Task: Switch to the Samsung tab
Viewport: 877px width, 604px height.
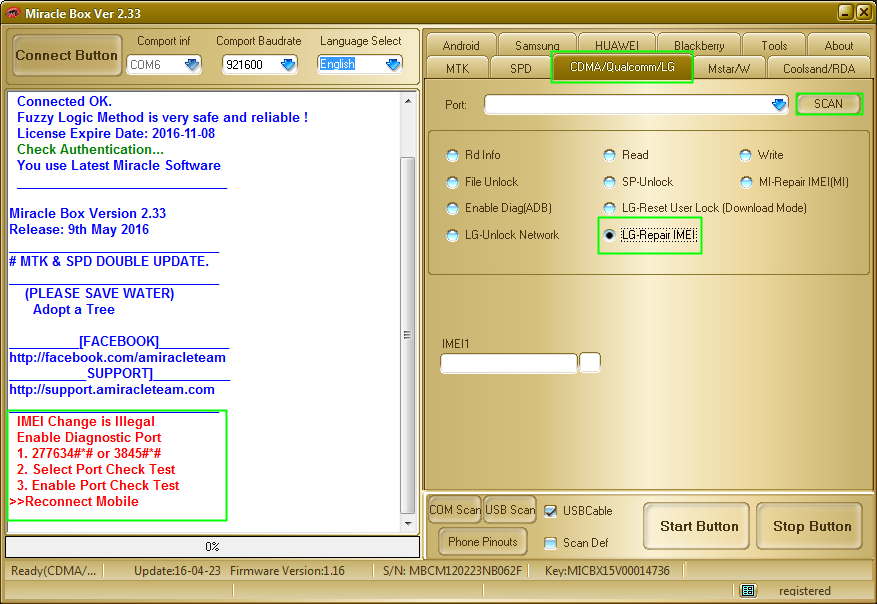Action: point(537,45)
